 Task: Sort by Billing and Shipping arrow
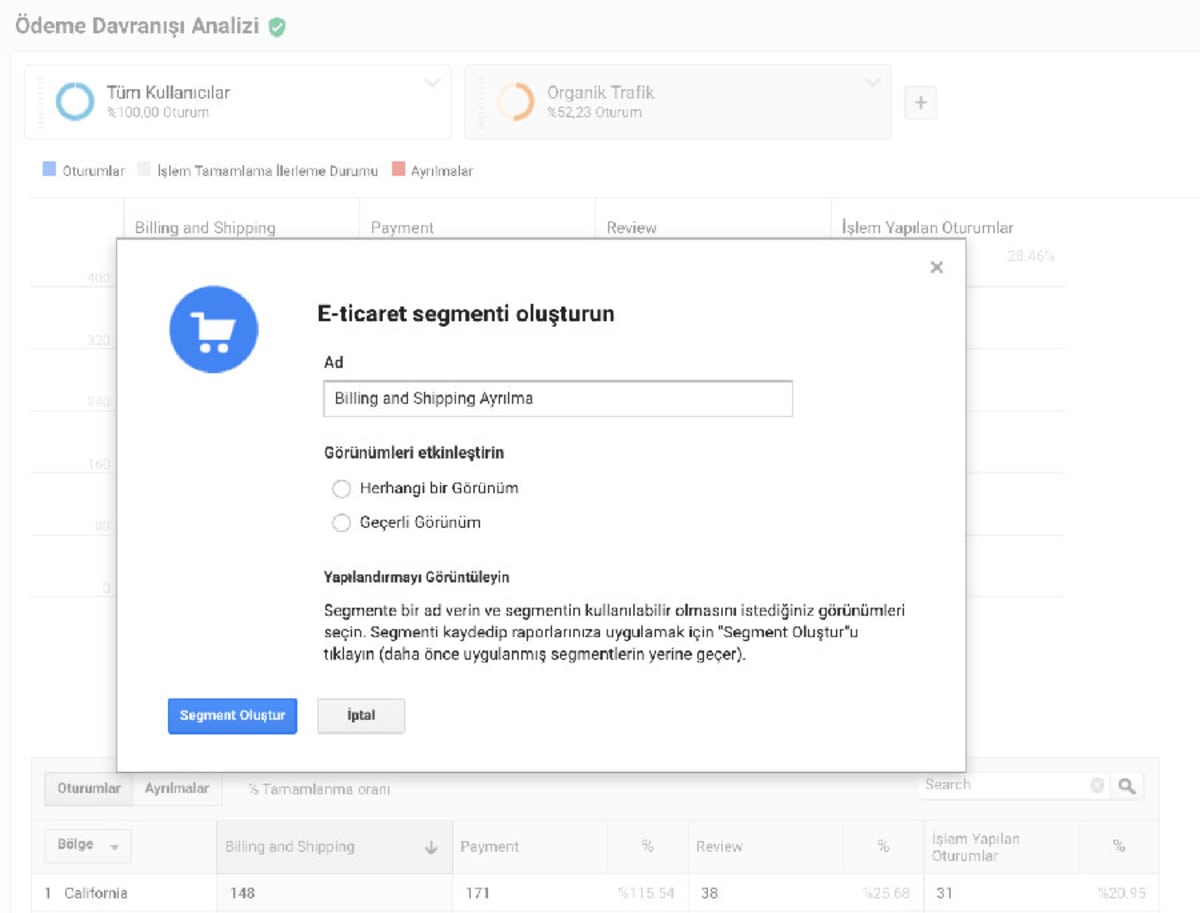[x=431, y=847]
